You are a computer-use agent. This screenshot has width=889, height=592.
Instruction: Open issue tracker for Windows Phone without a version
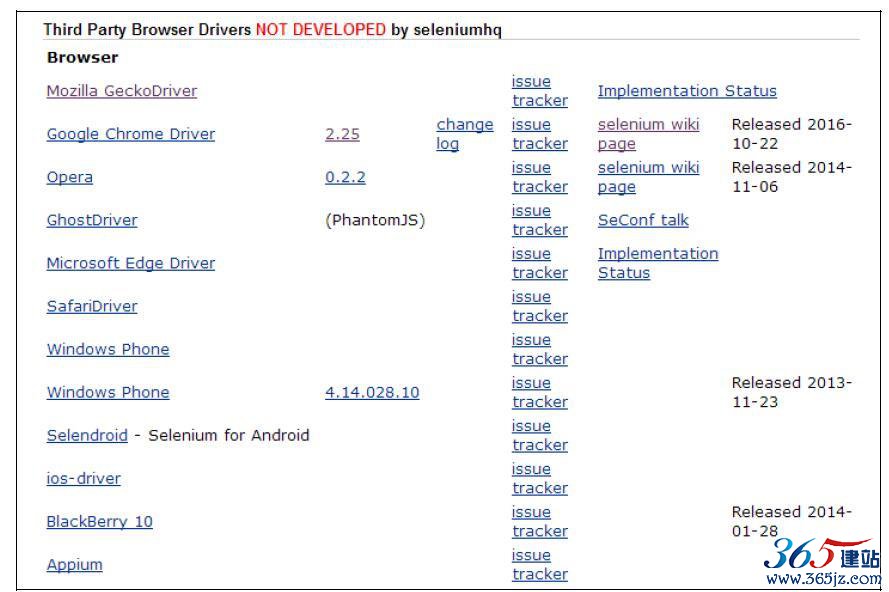(x=540, y=349)
